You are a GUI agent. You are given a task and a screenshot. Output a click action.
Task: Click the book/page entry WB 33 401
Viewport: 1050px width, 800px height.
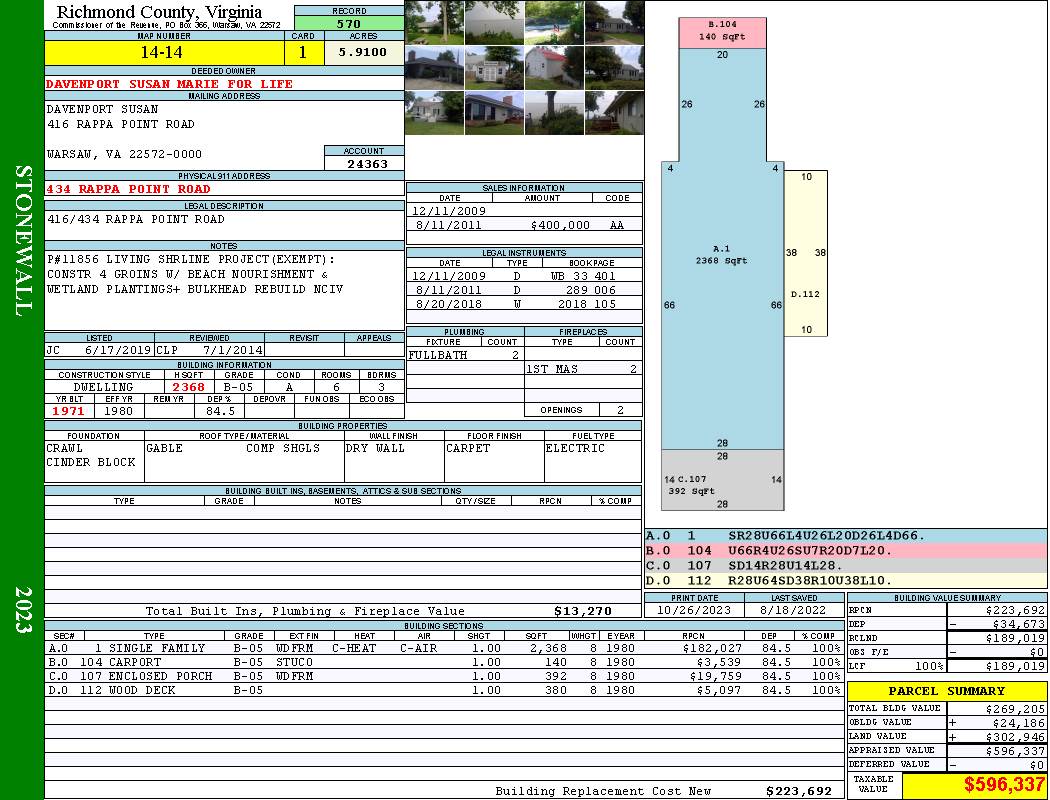click(583, 276)
